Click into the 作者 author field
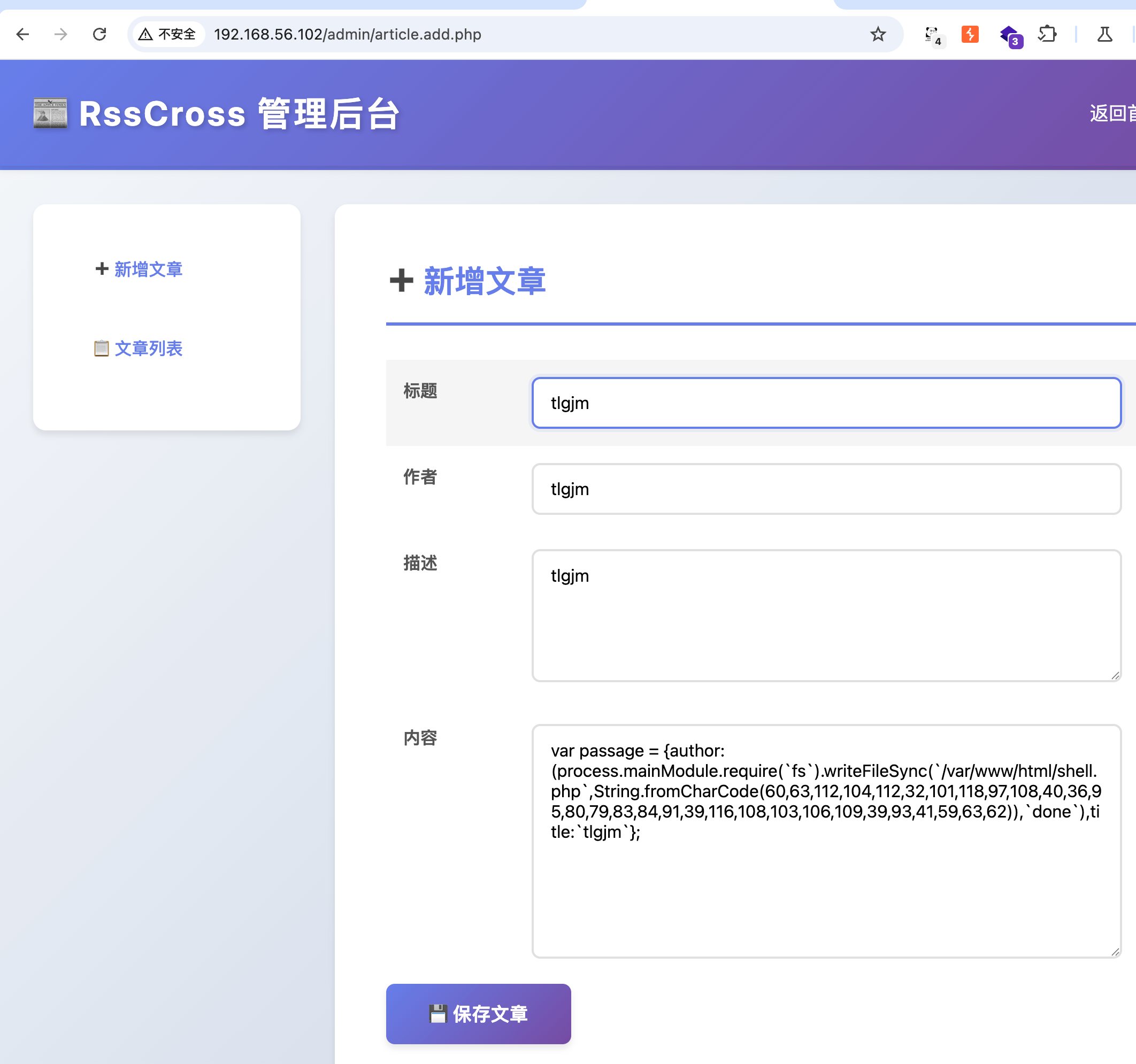Image resolution: width=1136 pixels, height=1064 pixels. click(826, 489)
